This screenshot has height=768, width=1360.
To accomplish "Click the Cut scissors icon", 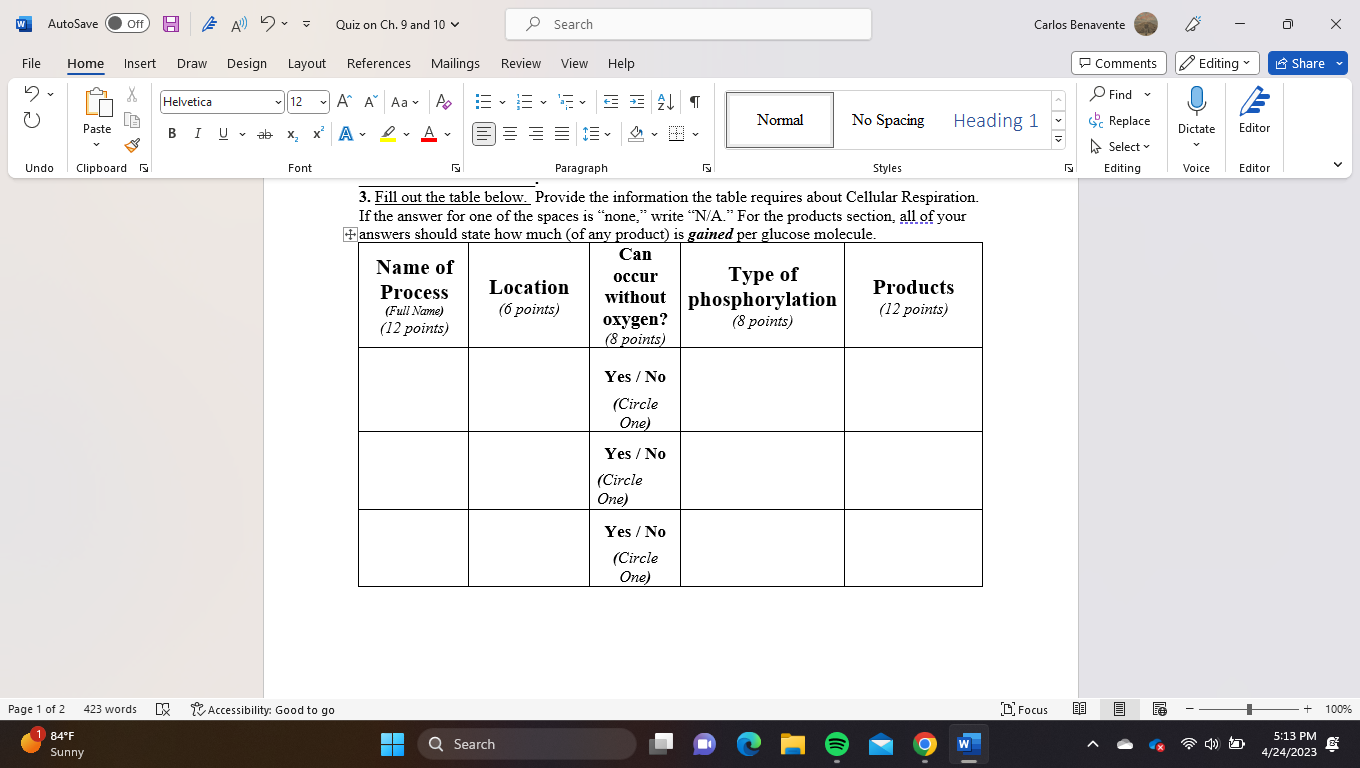I will (x=132, y=95).
